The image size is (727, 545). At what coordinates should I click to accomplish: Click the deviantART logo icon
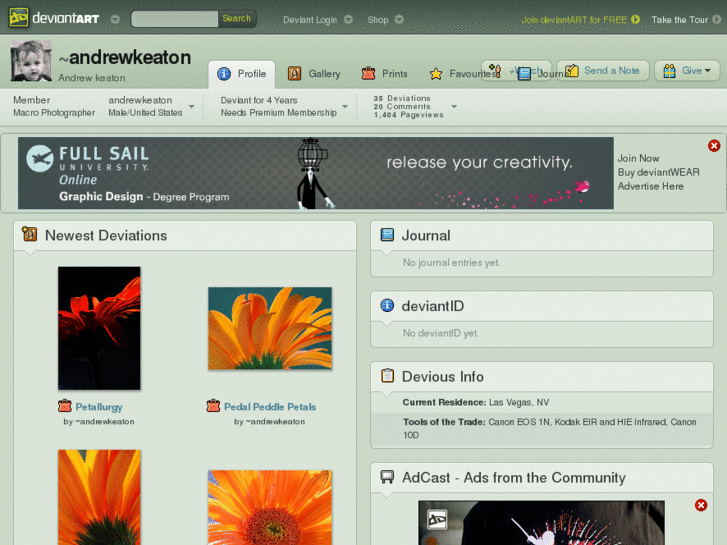pos(19,18)
